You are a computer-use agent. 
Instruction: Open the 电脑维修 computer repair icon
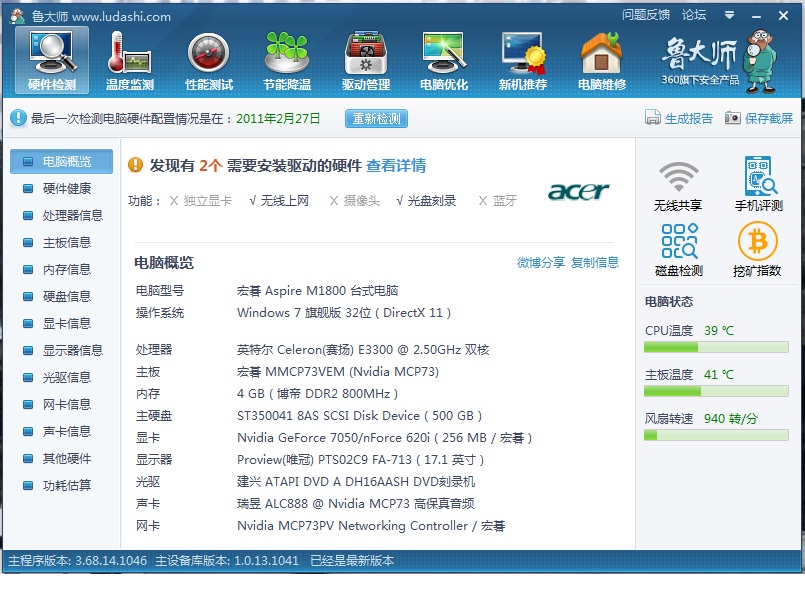pos(601,60)
